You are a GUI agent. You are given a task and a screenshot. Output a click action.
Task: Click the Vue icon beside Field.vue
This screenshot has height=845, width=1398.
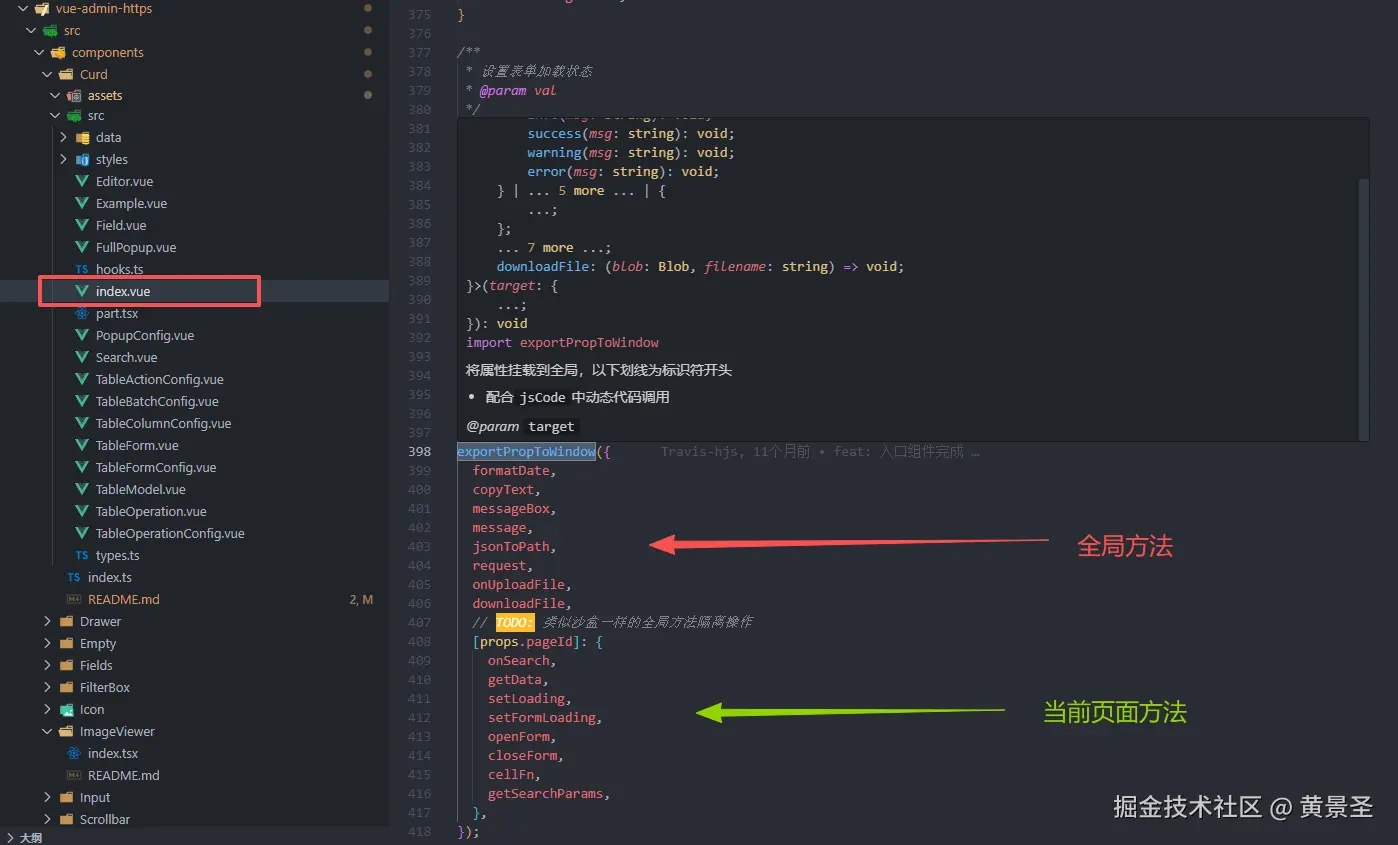(x=82, y=225)
